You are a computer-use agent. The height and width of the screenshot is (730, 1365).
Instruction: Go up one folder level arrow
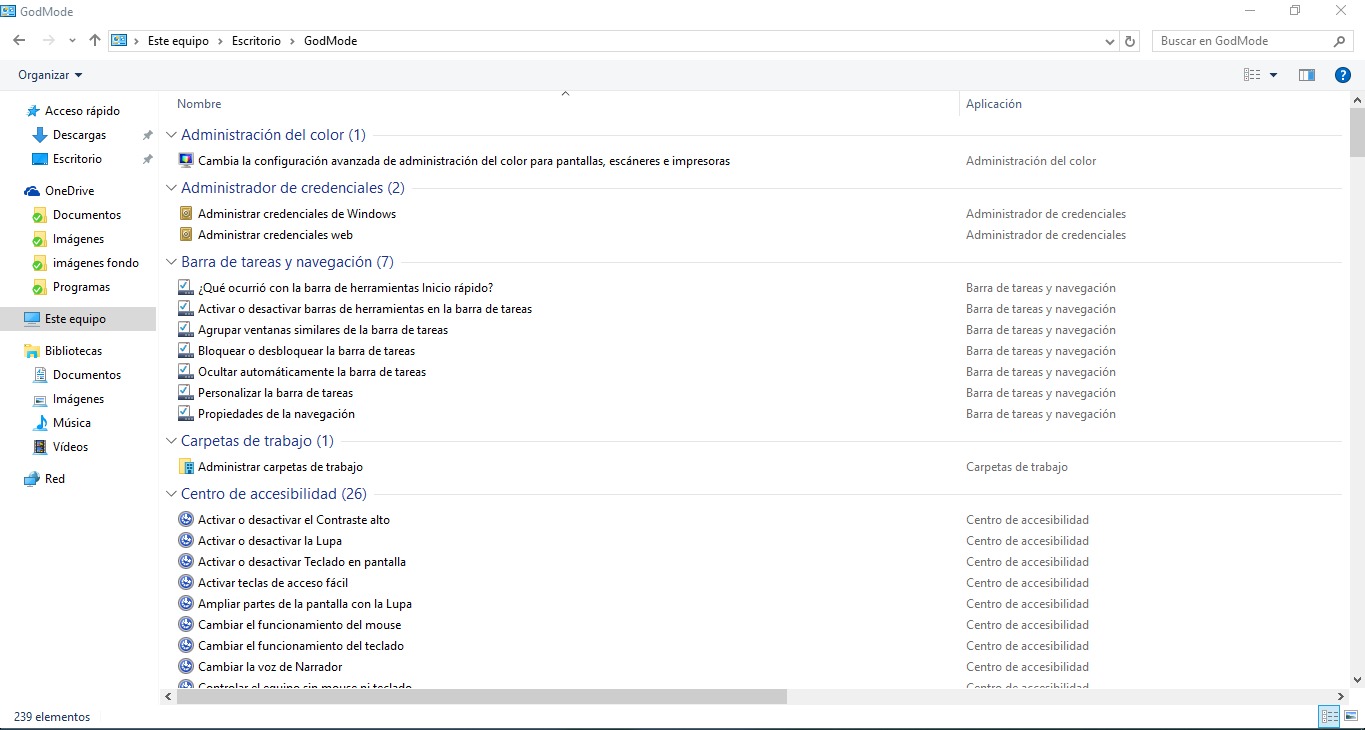tap(95, 41)
